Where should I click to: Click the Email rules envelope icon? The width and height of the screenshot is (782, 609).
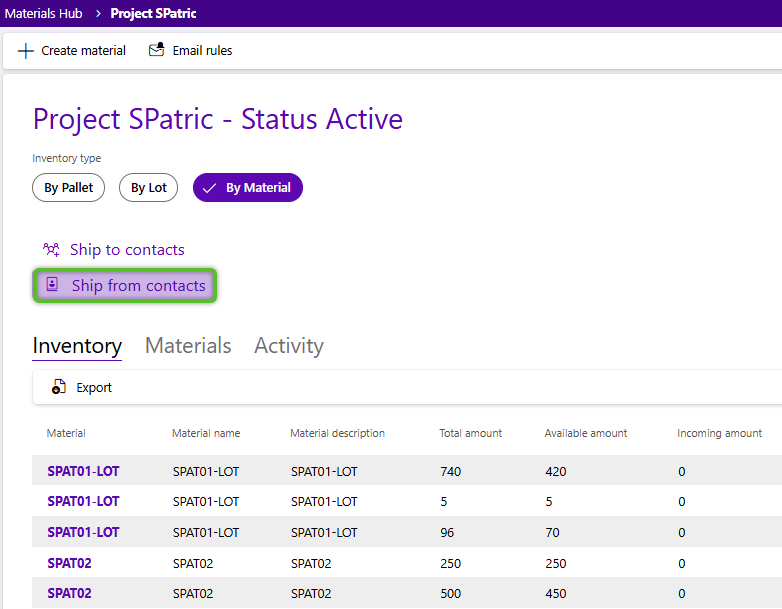tap(156, 50)
